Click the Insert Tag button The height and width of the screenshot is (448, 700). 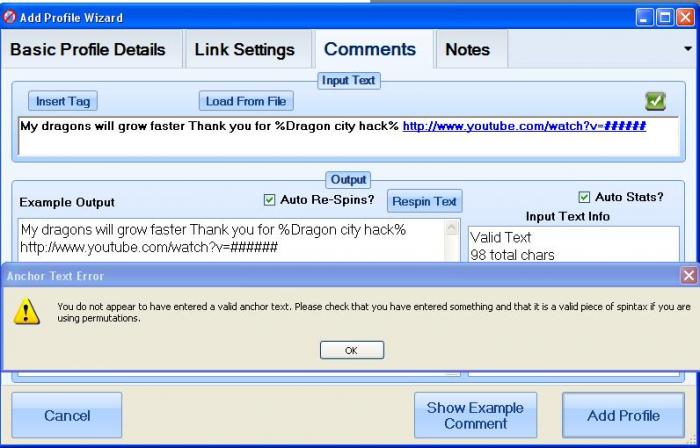pos(63,101)
